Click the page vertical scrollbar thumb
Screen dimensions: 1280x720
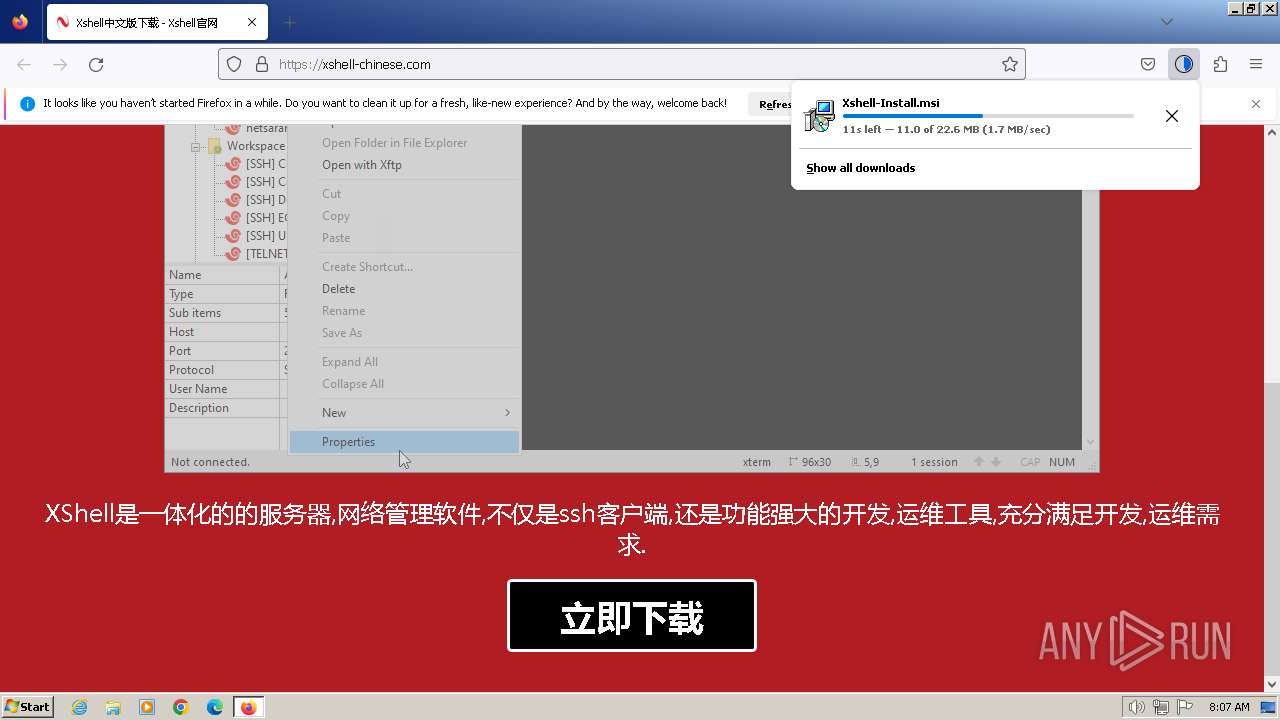click(1272, 530)
